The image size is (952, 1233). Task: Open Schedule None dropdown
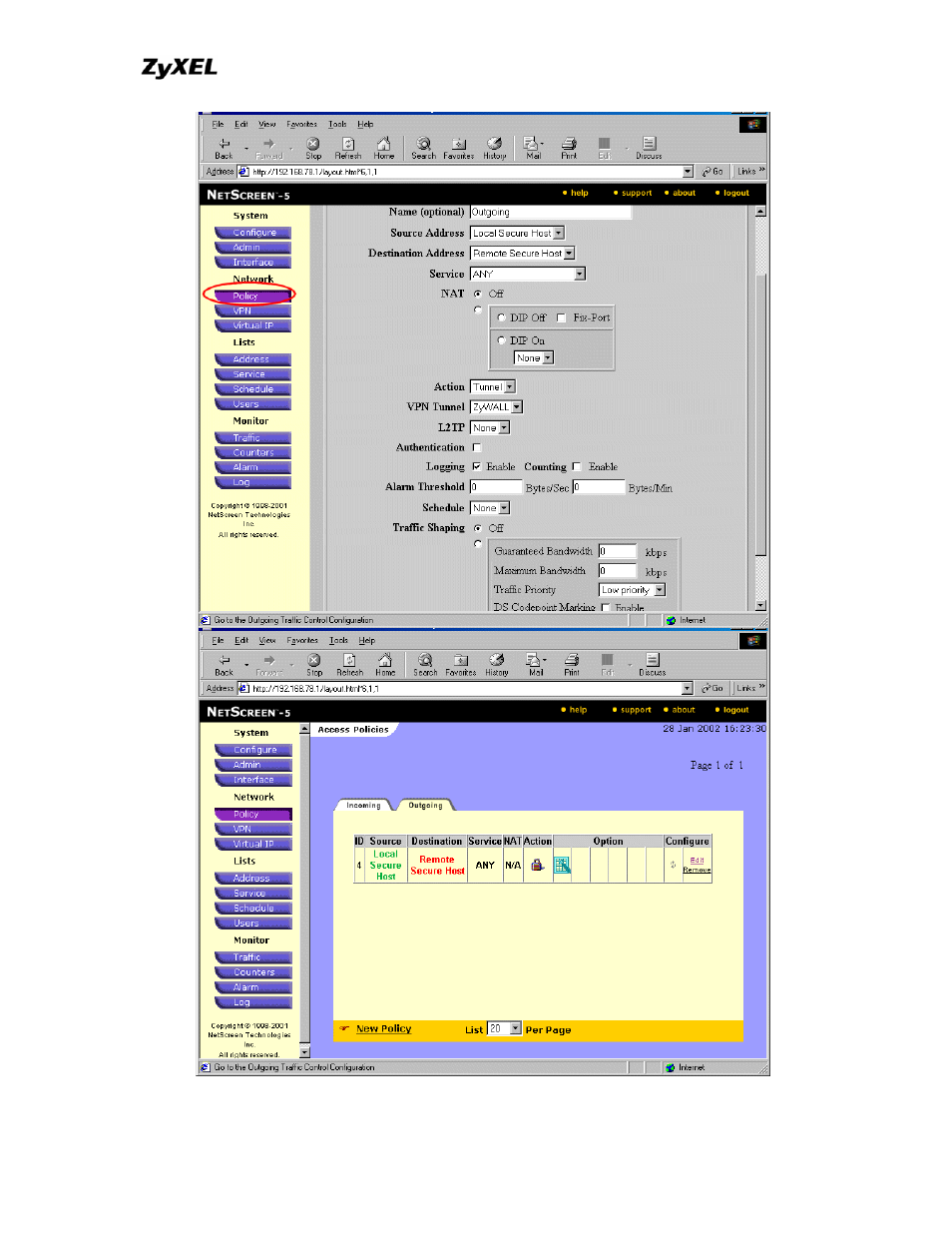489,508
